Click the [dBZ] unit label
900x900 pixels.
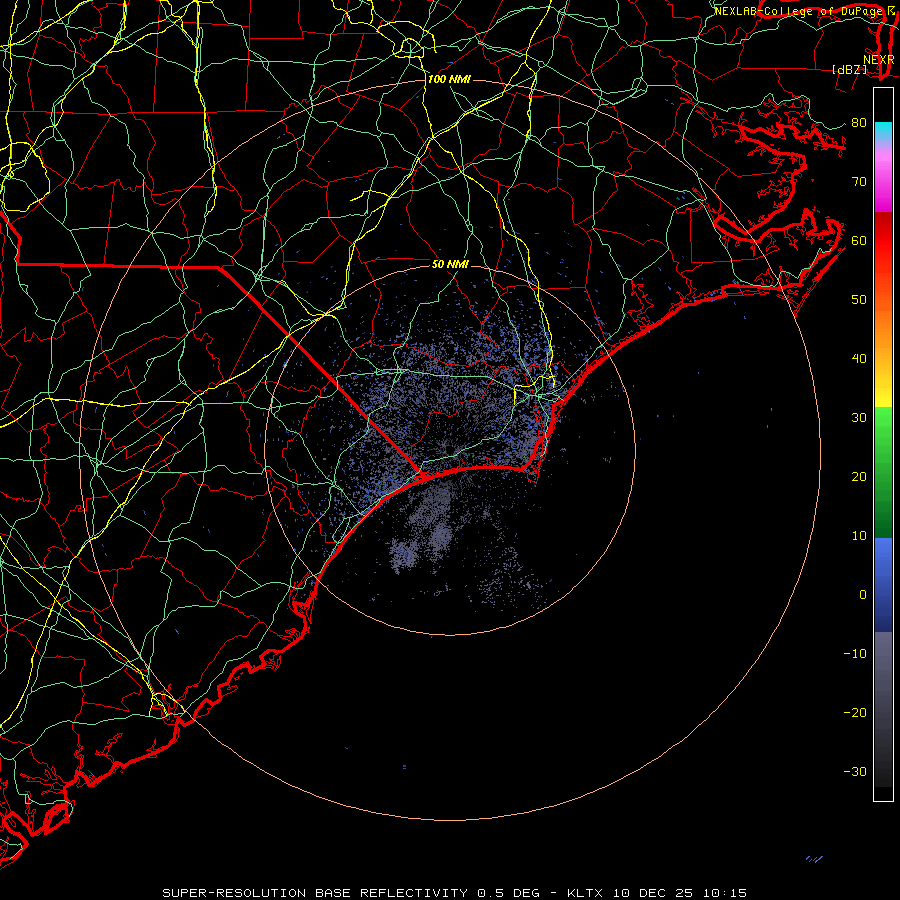[x=849, y=70]
